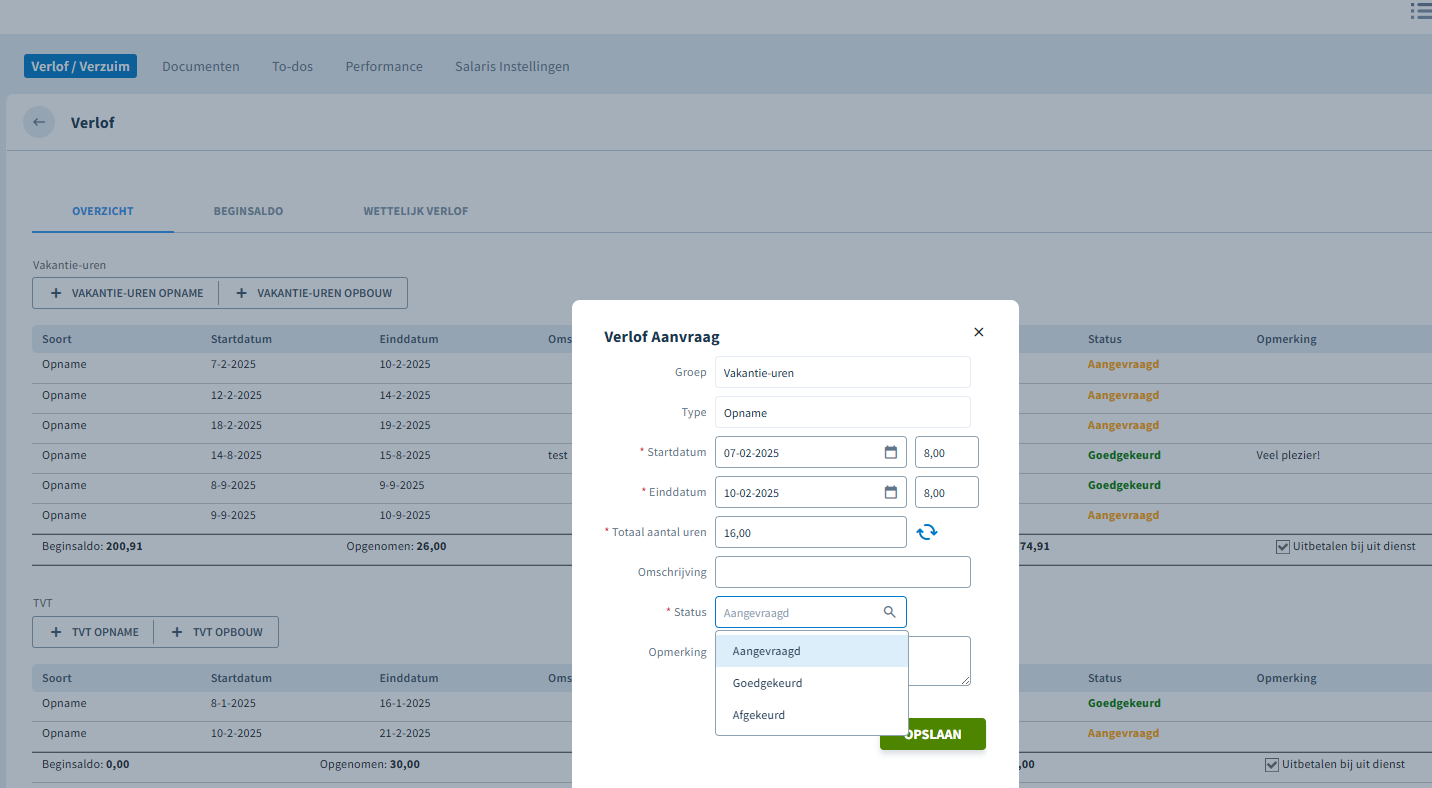1432x788 pixels.
Task: Choose Aangevraagd in status dropdown
Action: coord(812,651)
